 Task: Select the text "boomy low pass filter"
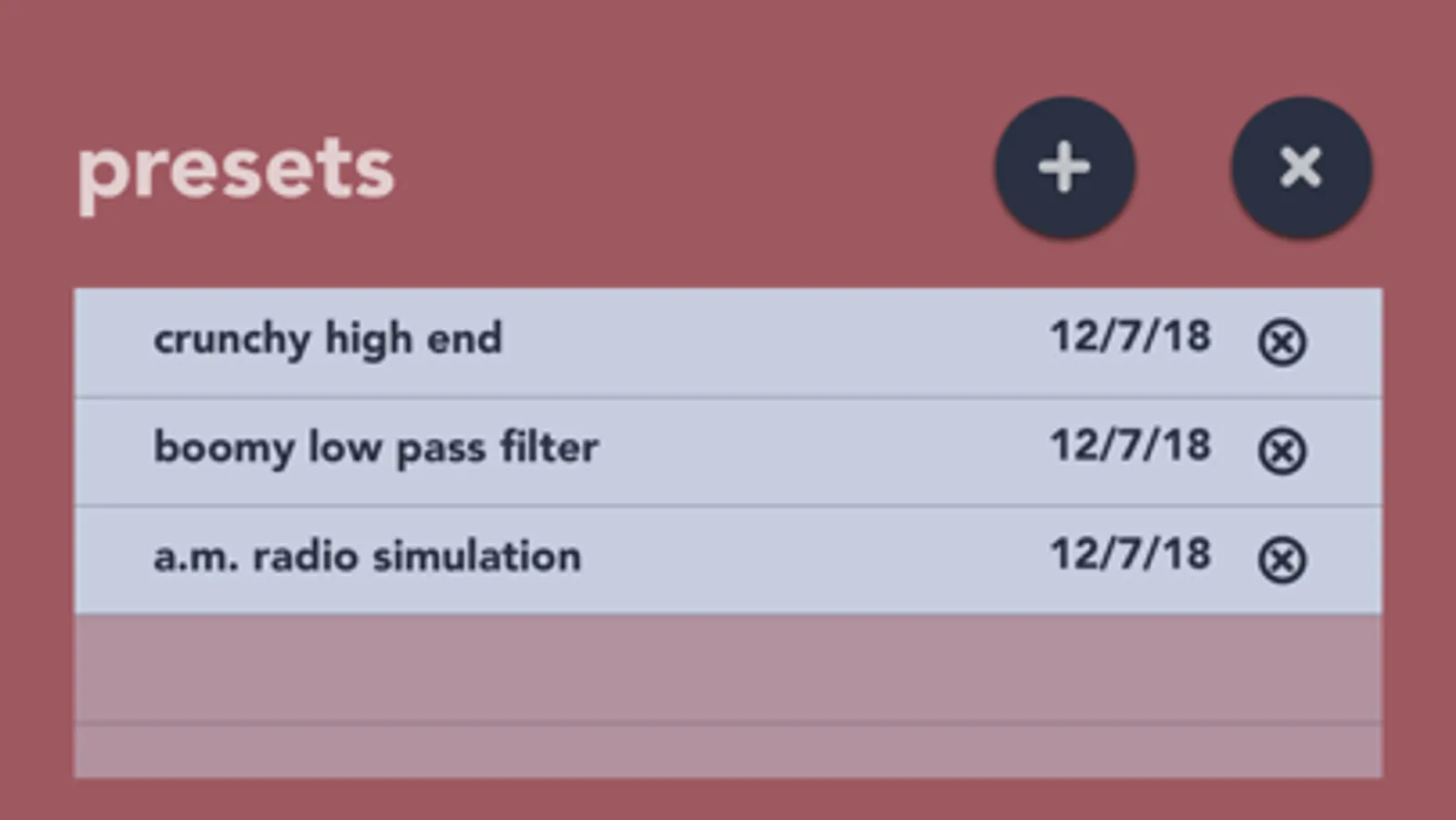[x=375, y=448]
